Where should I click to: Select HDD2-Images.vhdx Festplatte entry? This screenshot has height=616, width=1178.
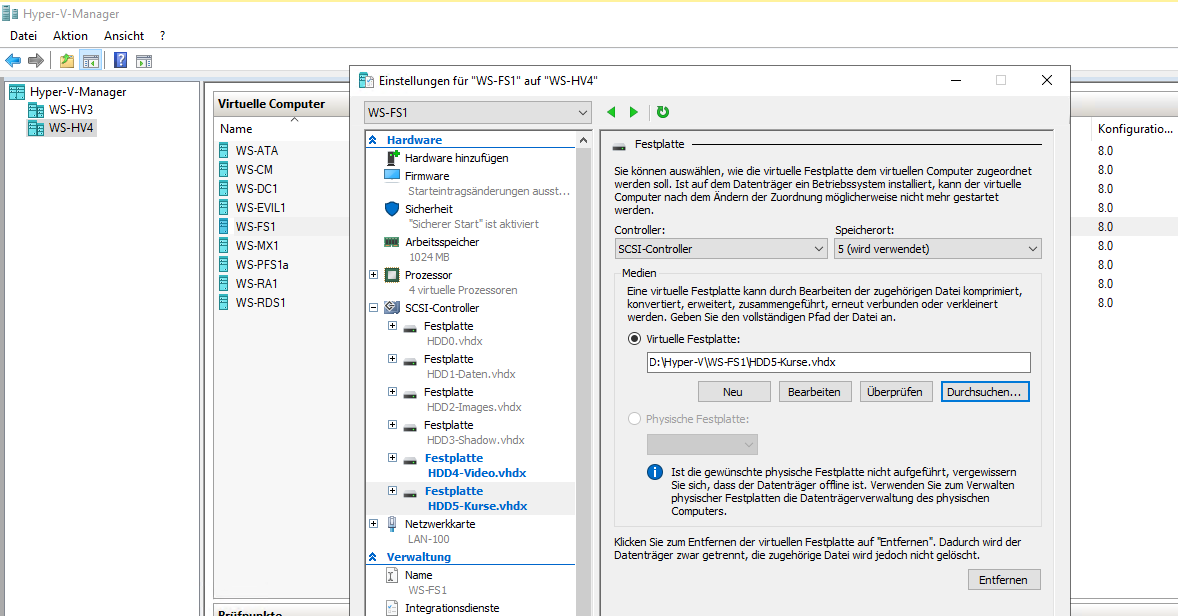point(473,400)
